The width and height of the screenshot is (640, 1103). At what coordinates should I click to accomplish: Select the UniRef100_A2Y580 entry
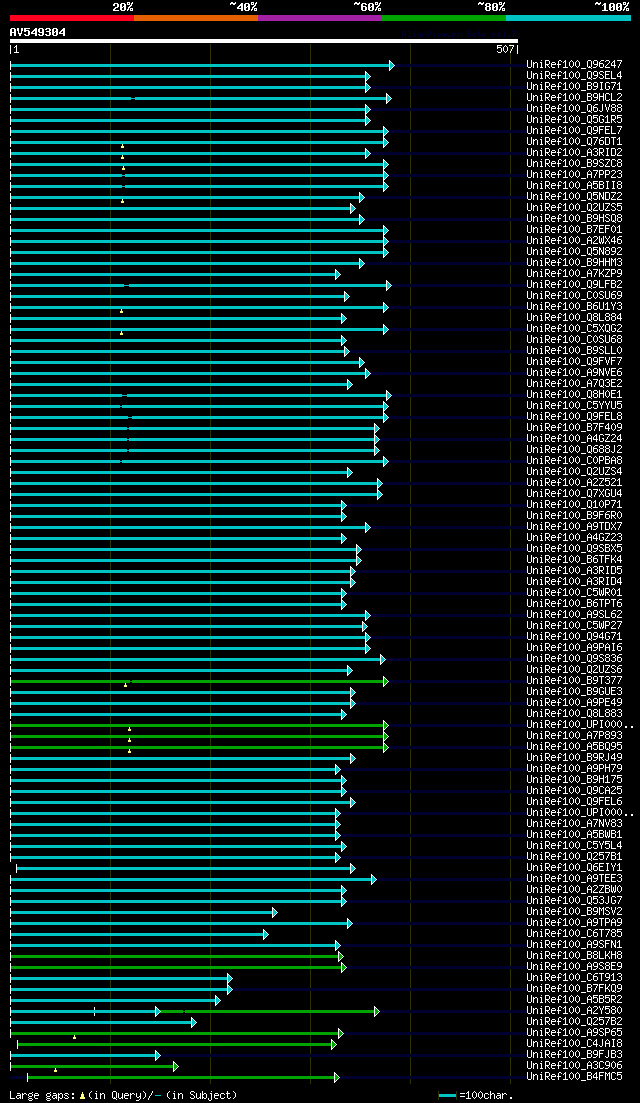574,1011
